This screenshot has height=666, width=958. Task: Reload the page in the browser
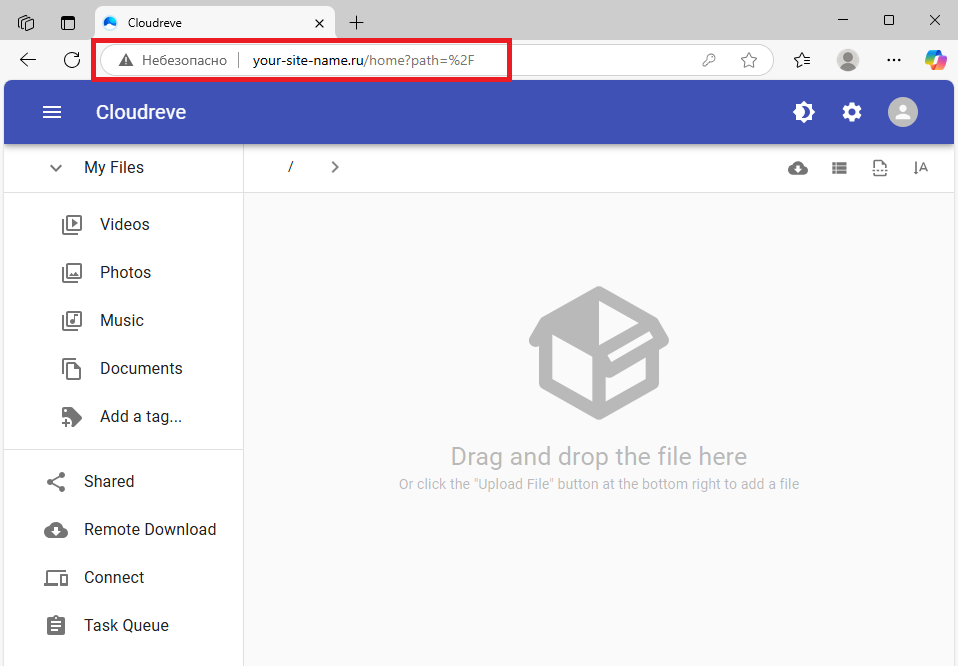pos(72,60)
